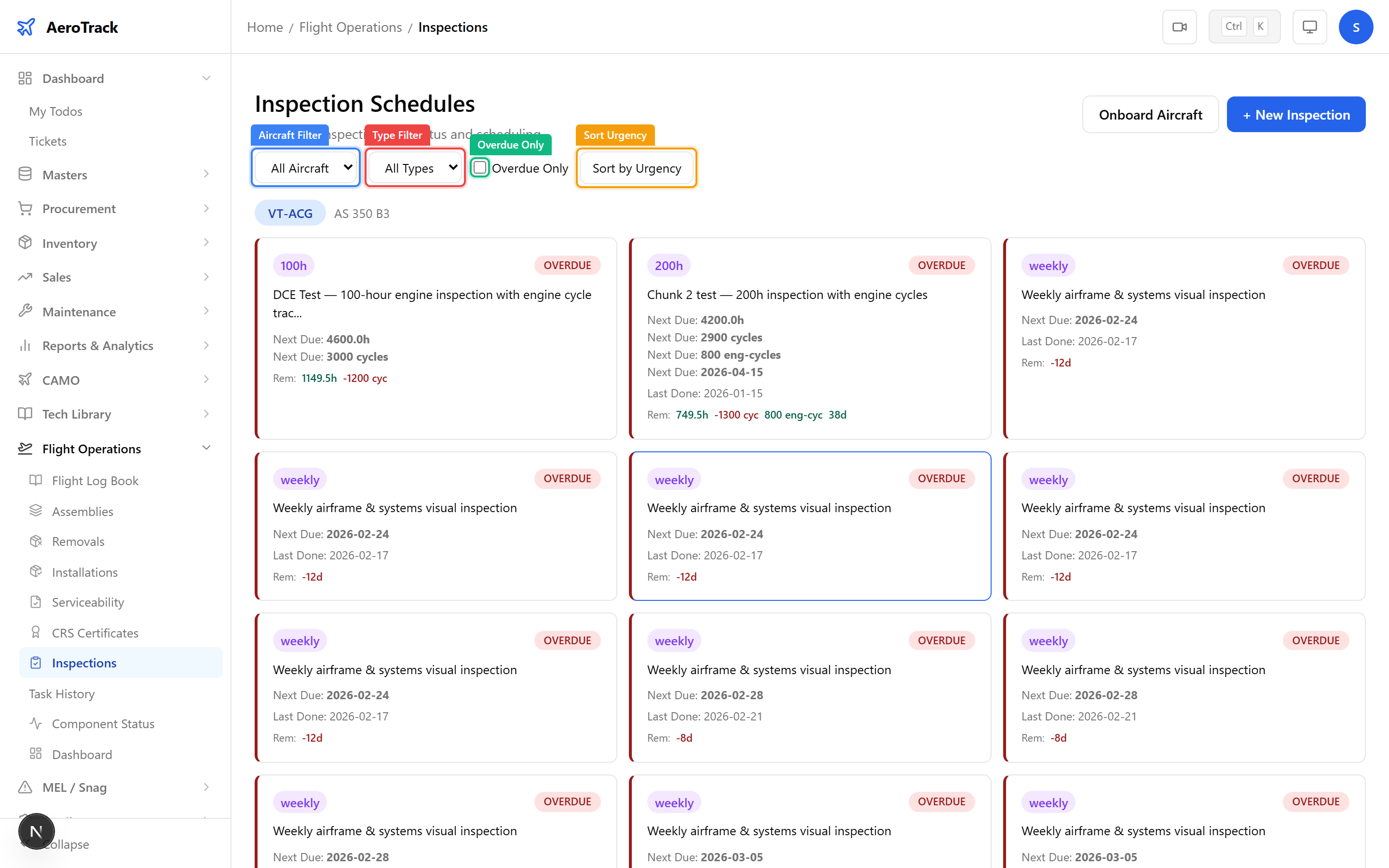Toggle Sort by Urgency
1389x868 pixels.
click(x=636, y=168)
